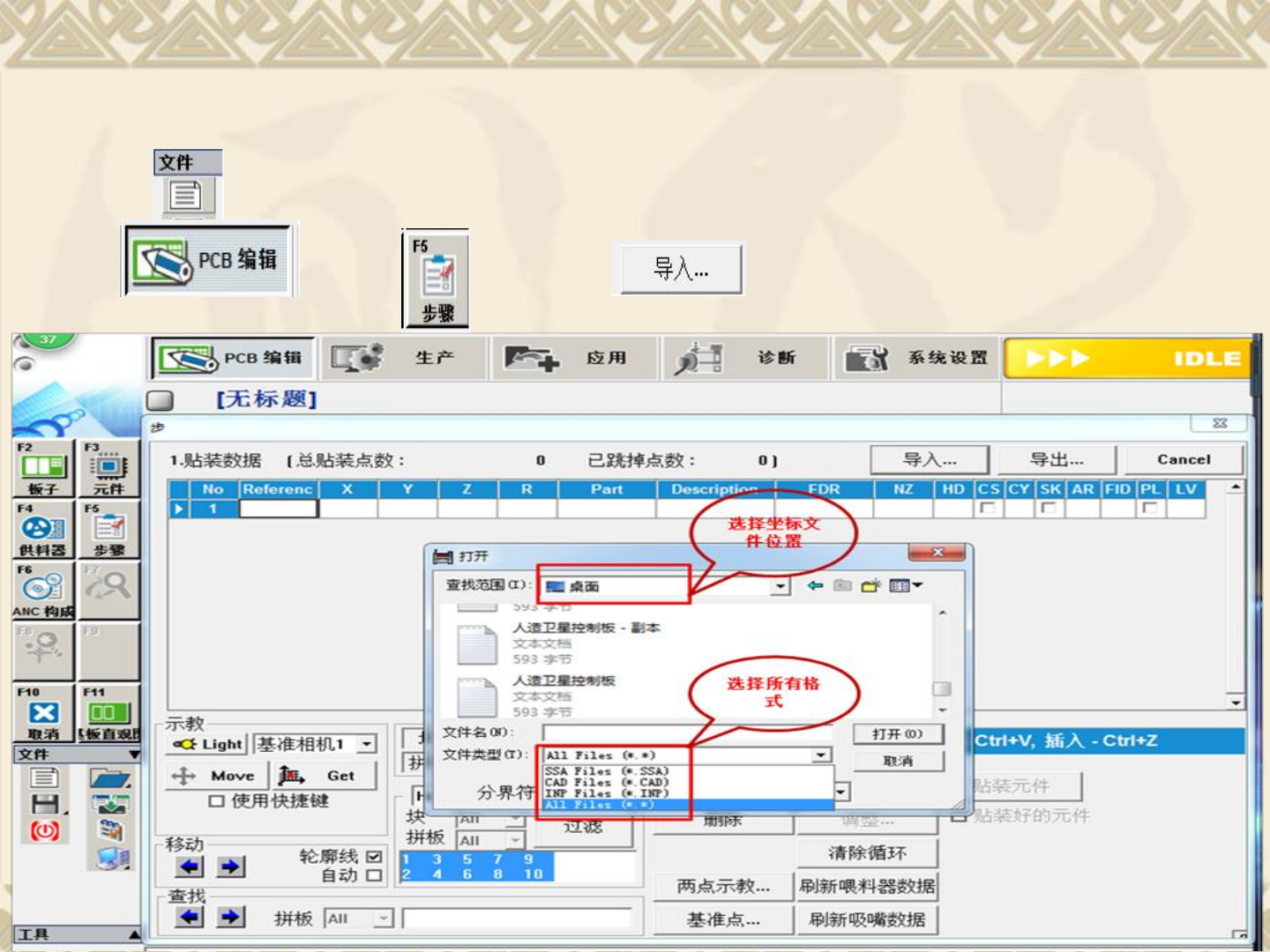Viewport: 1270px width, 952px height.
Task: Click the Cancel button in the 步 window
Action: click(x=1184, y=460)
